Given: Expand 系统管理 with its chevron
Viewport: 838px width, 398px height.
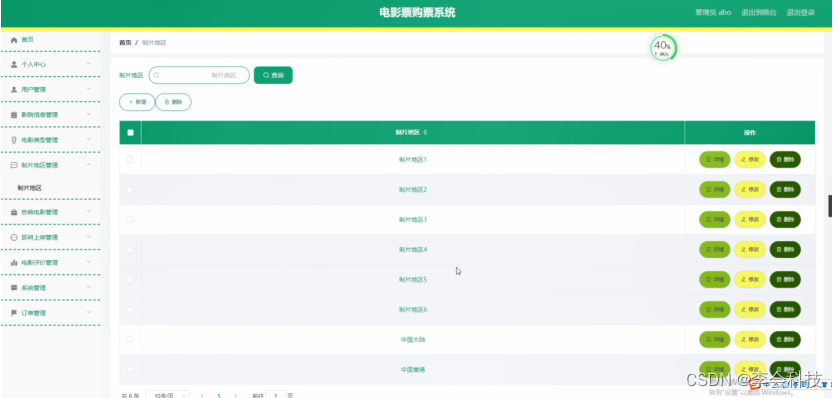Looking at the screenshot, I should click(x=89, y=287).
